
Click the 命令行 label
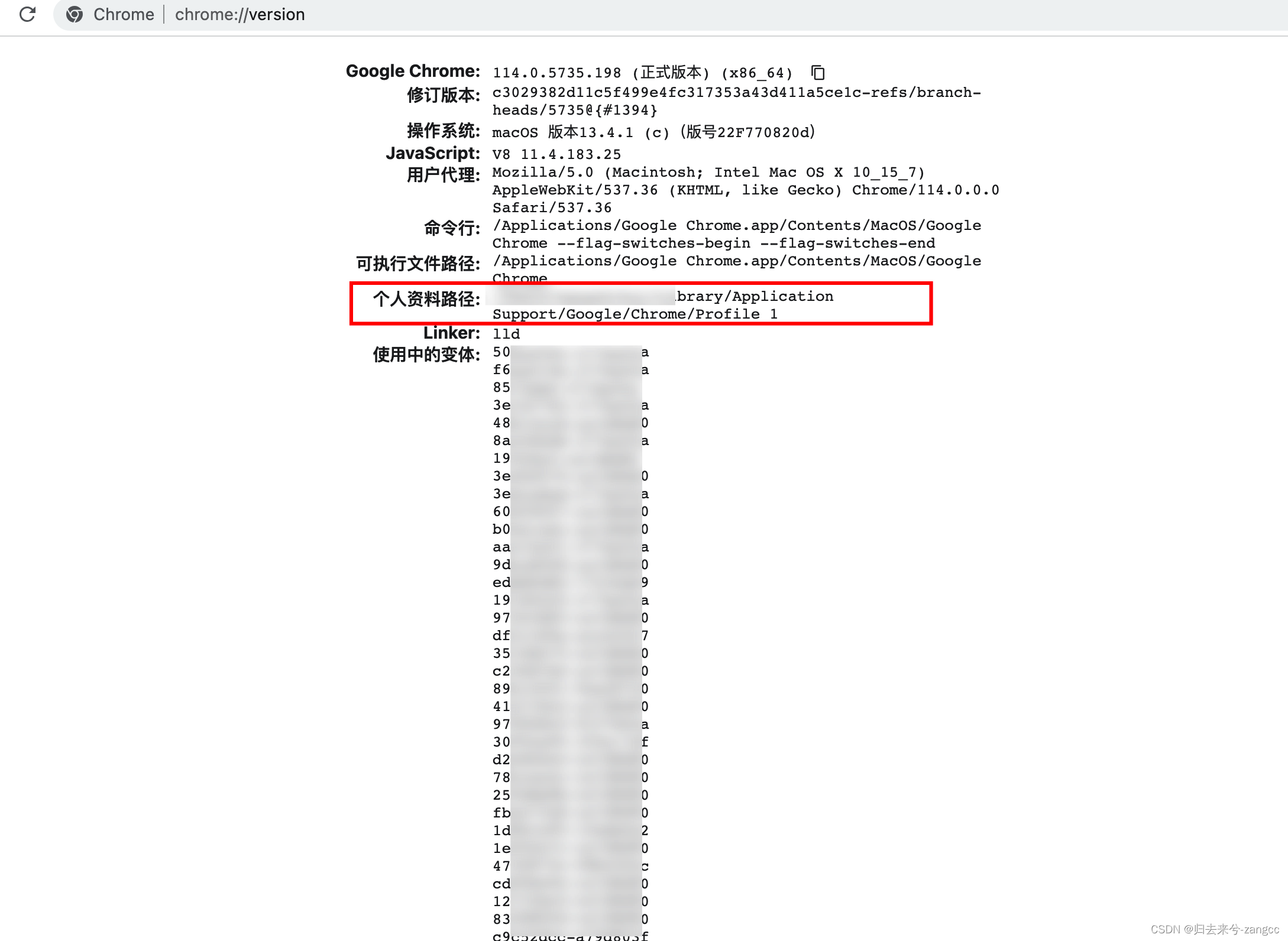coord(452,228)
